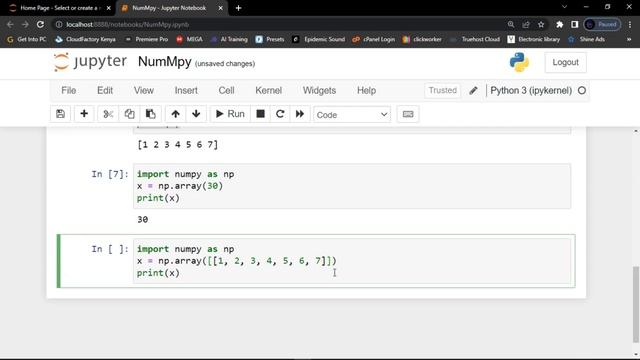Open the Insert menu
This screenshot has width=640, height=360.
pos(186,91)
